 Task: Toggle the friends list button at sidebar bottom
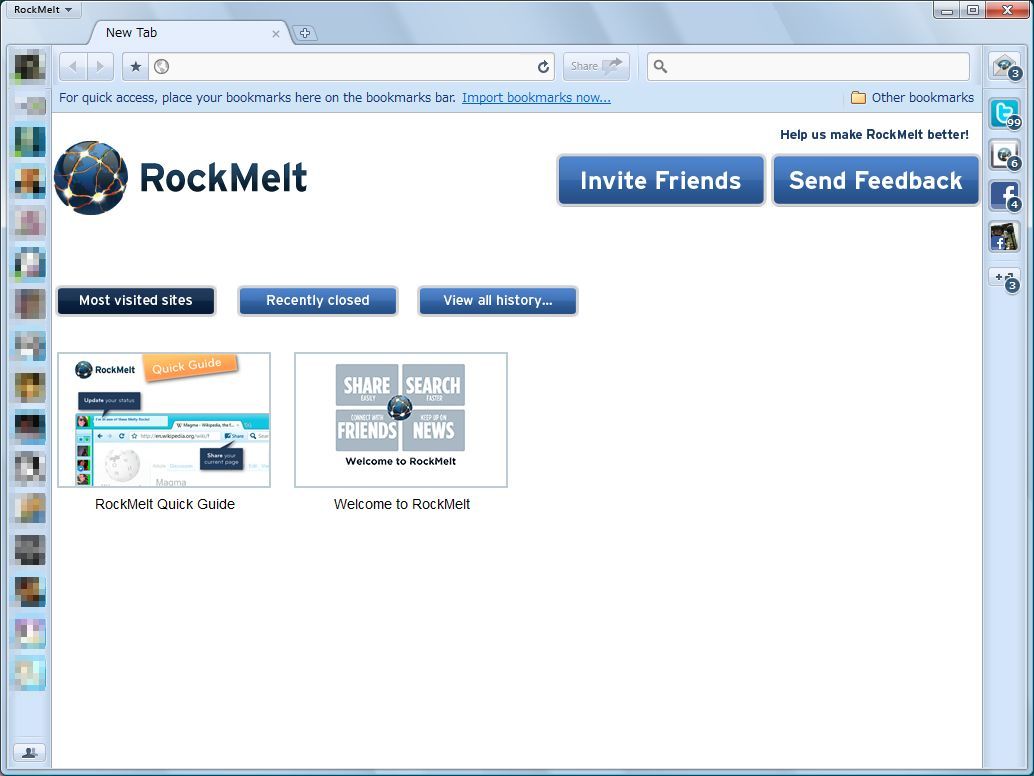click(29, 752)
